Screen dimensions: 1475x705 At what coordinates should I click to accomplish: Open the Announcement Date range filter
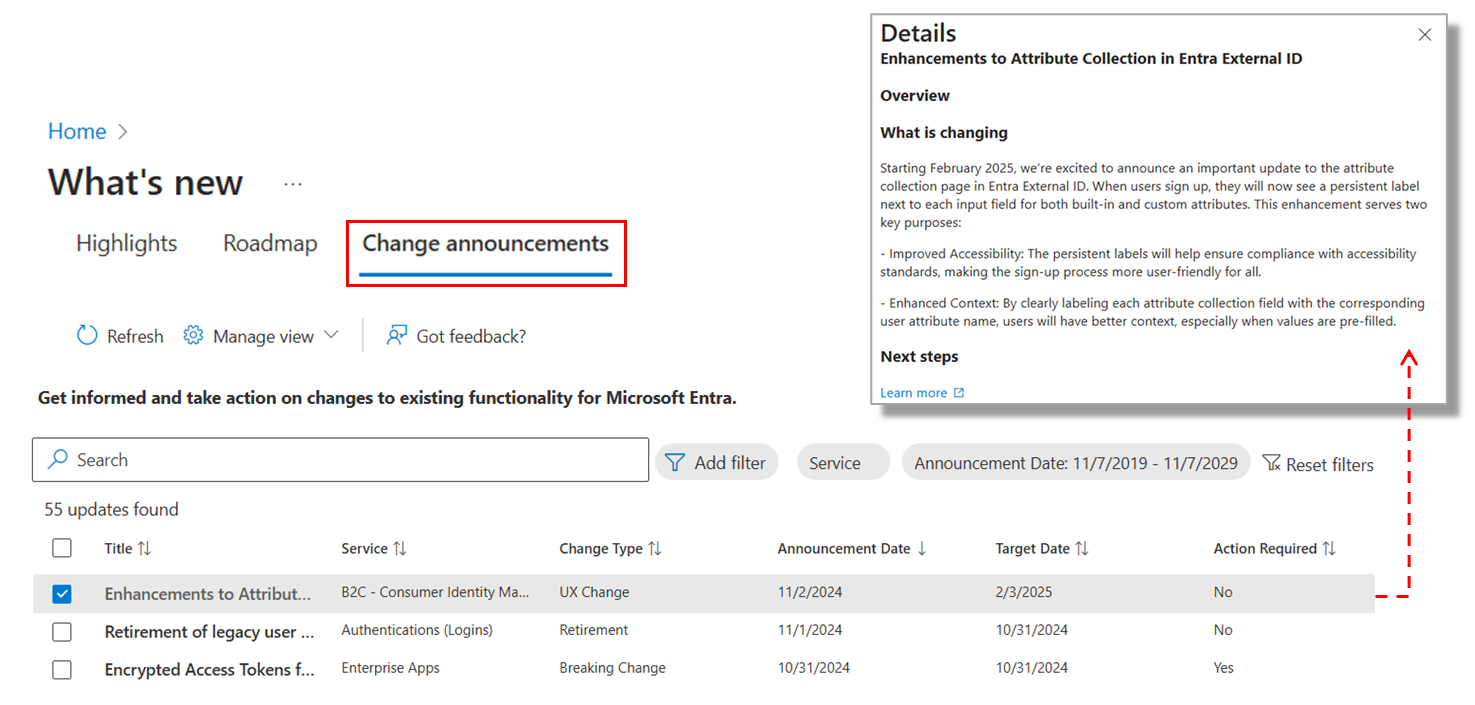click(x=1075, y=462)
